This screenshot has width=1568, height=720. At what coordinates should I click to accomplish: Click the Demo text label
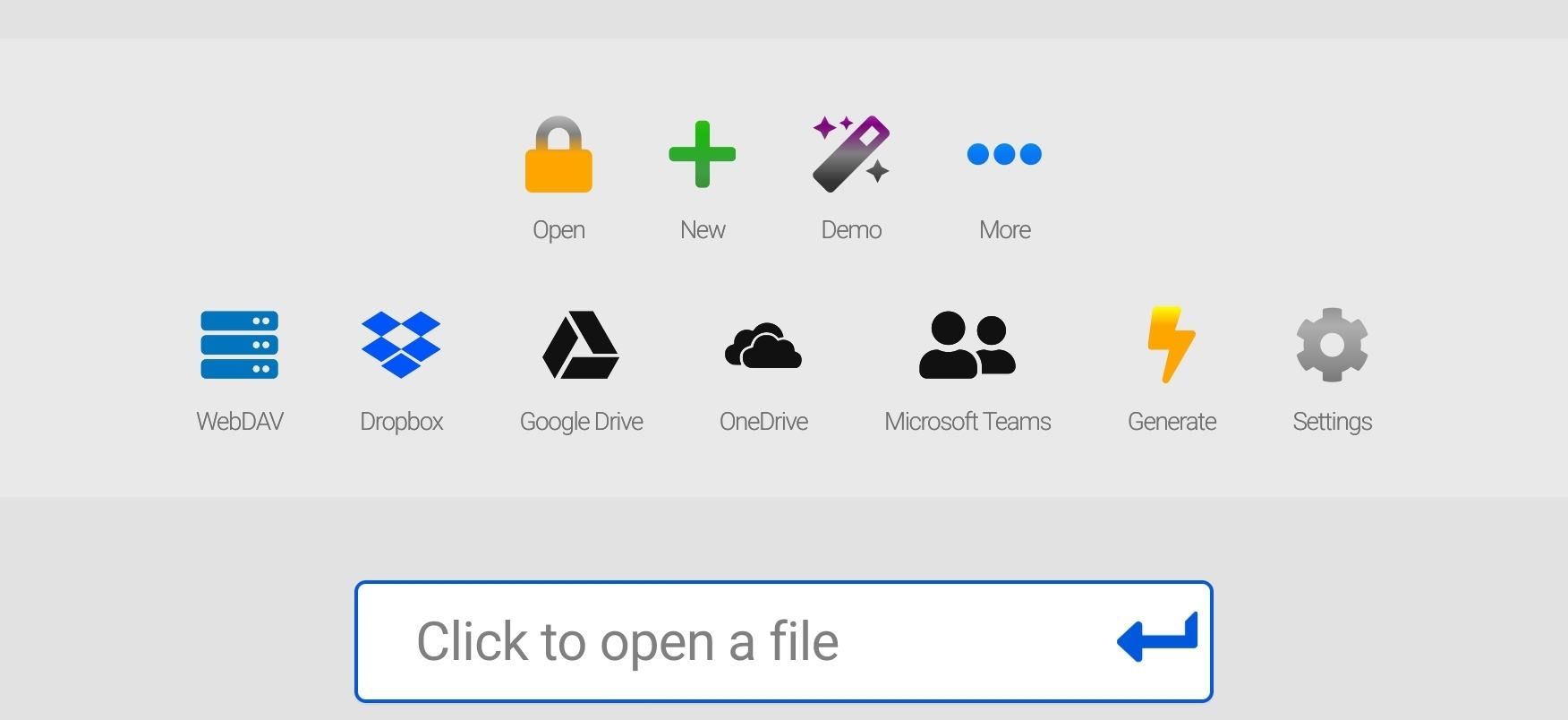click(851, 230)
